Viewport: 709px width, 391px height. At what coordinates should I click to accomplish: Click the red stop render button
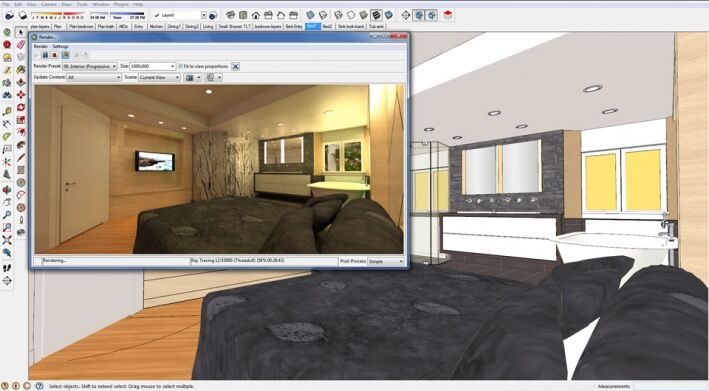tap(54, 55)
